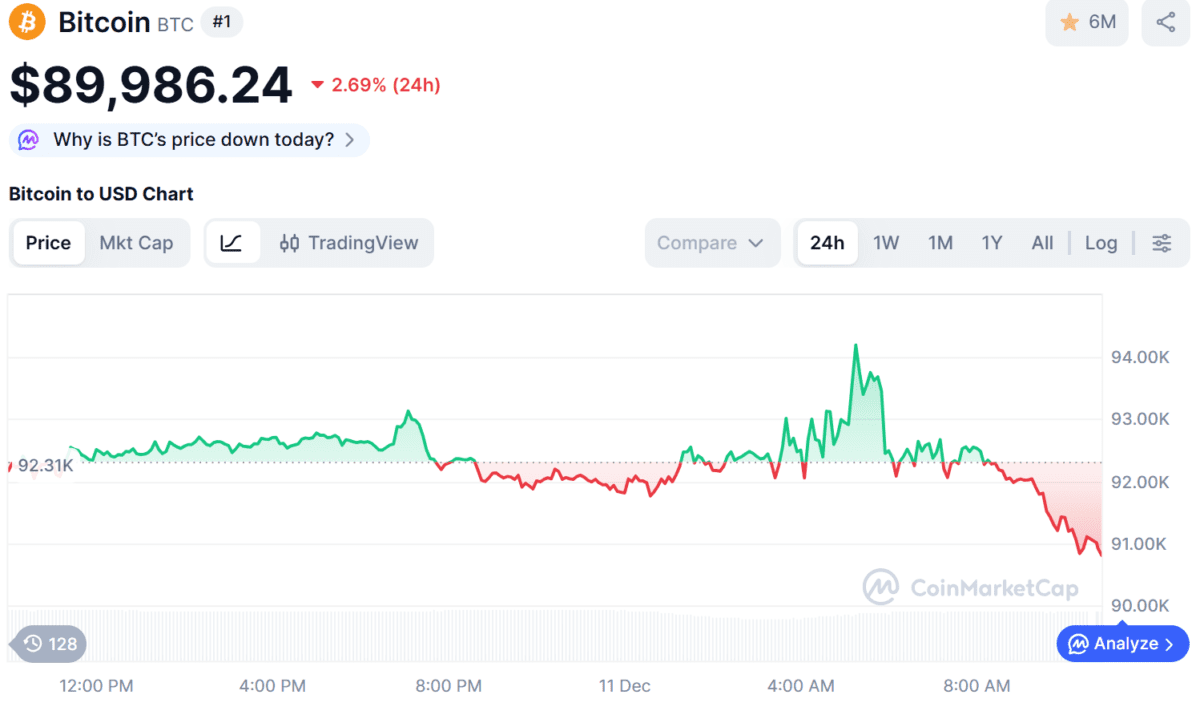Screen dimensions: 1200x727
Task: Select the Price chart toggle
Action: 48,243
